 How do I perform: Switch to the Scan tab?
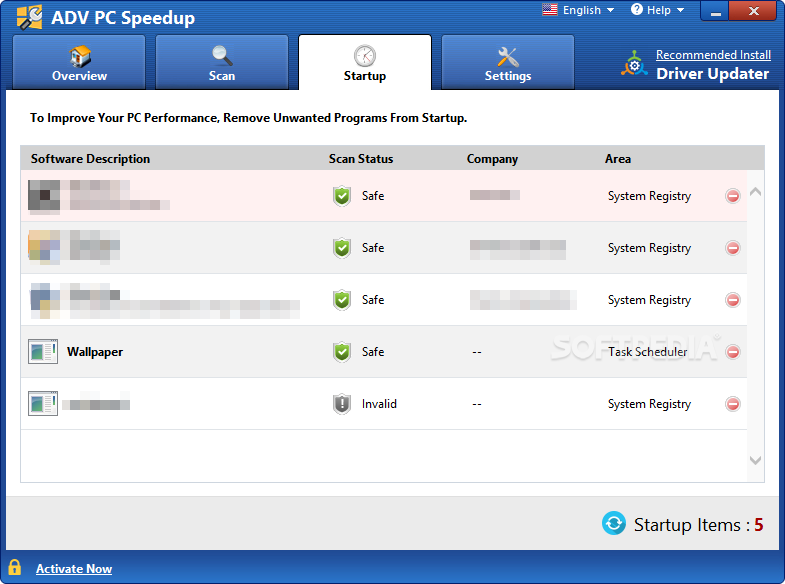click(222, 62)
